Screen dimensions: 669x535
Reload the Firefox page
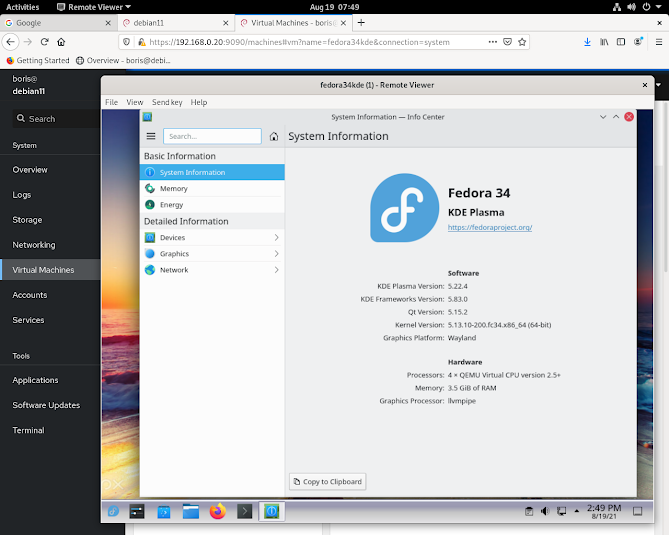click(x=44, y=42)
